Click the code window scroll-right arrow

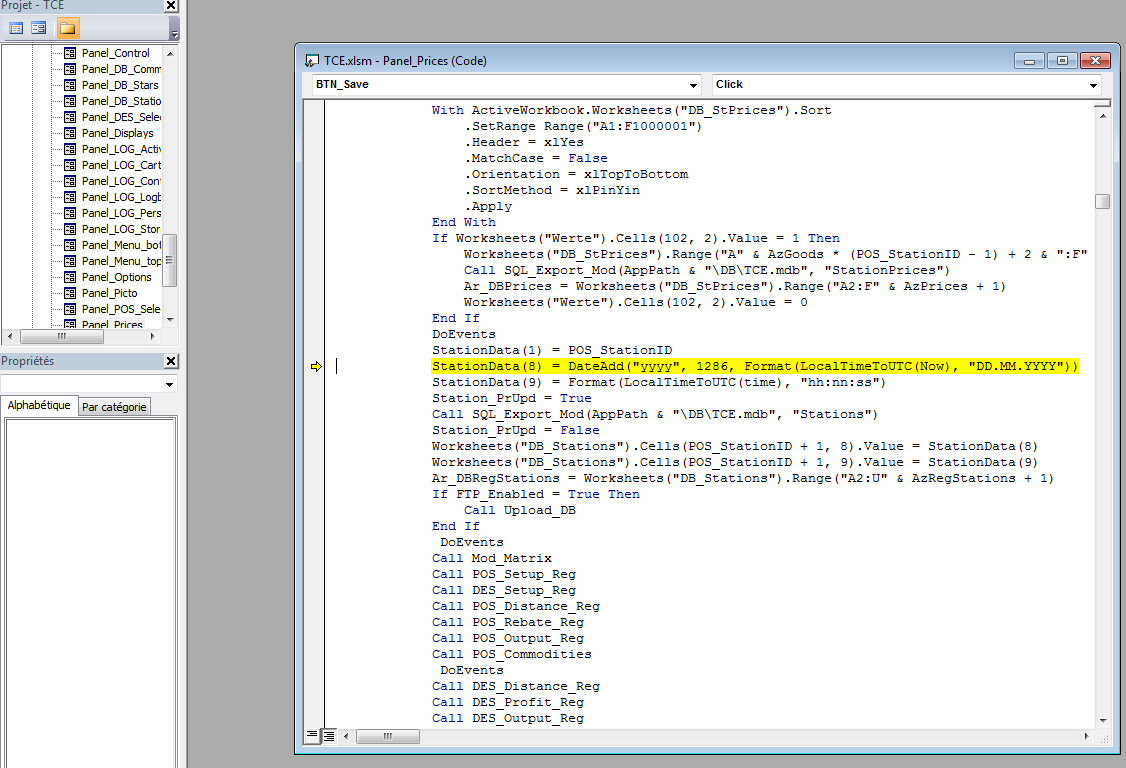(x=1086, y=736)
